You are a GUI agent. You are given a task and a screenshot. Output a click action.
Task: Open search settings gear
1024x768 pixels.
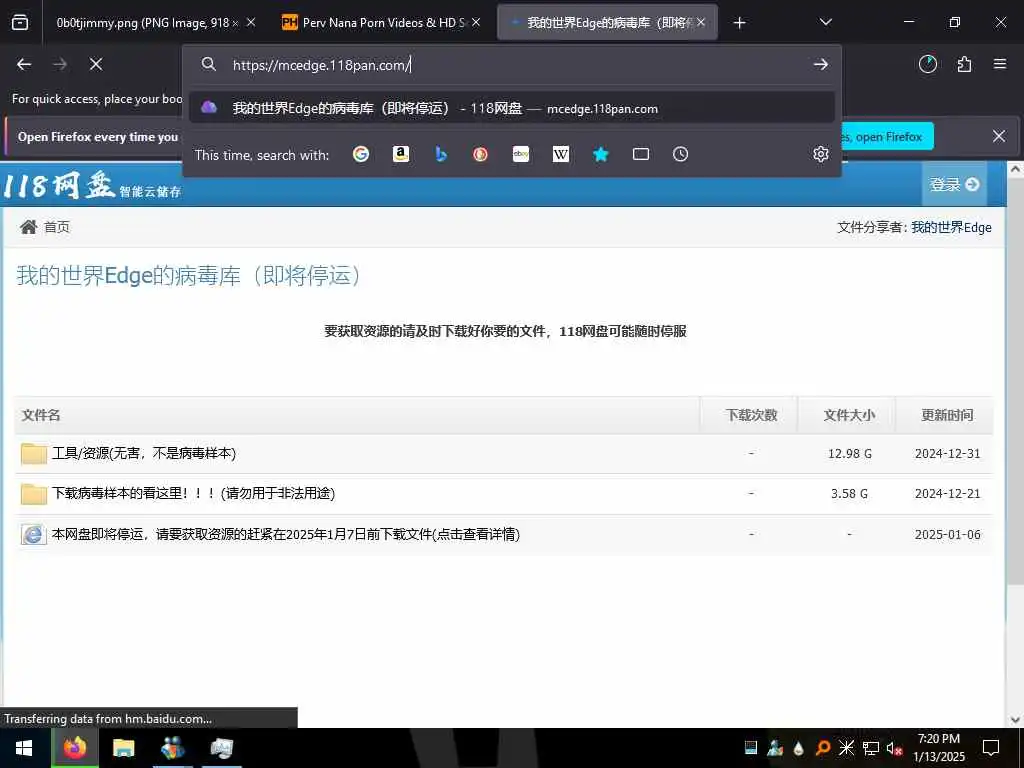tap(821, 154)
